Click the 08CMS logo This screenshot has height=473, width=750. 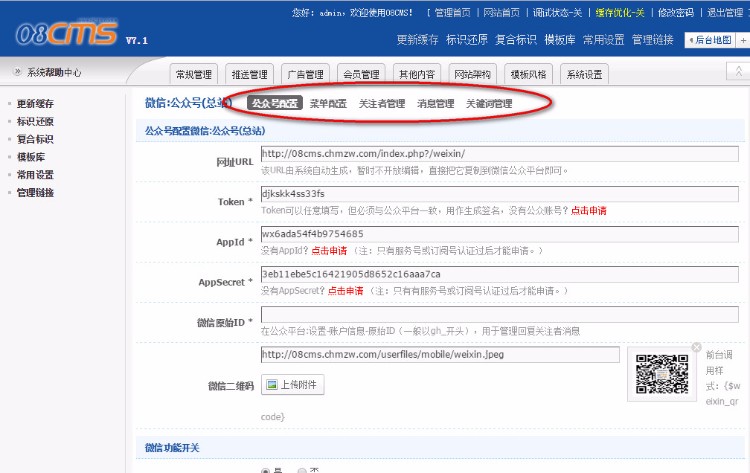coord(67,33)
